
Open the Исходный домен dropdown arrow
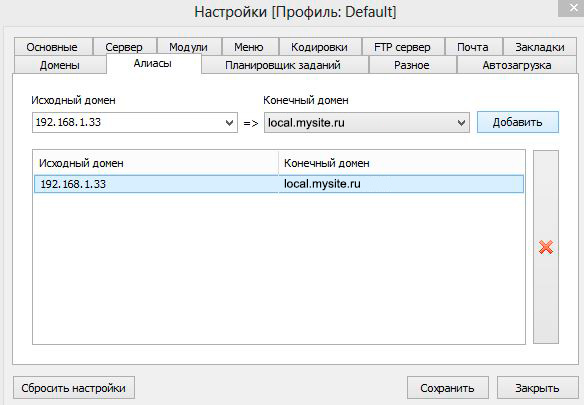coord(229,123)
